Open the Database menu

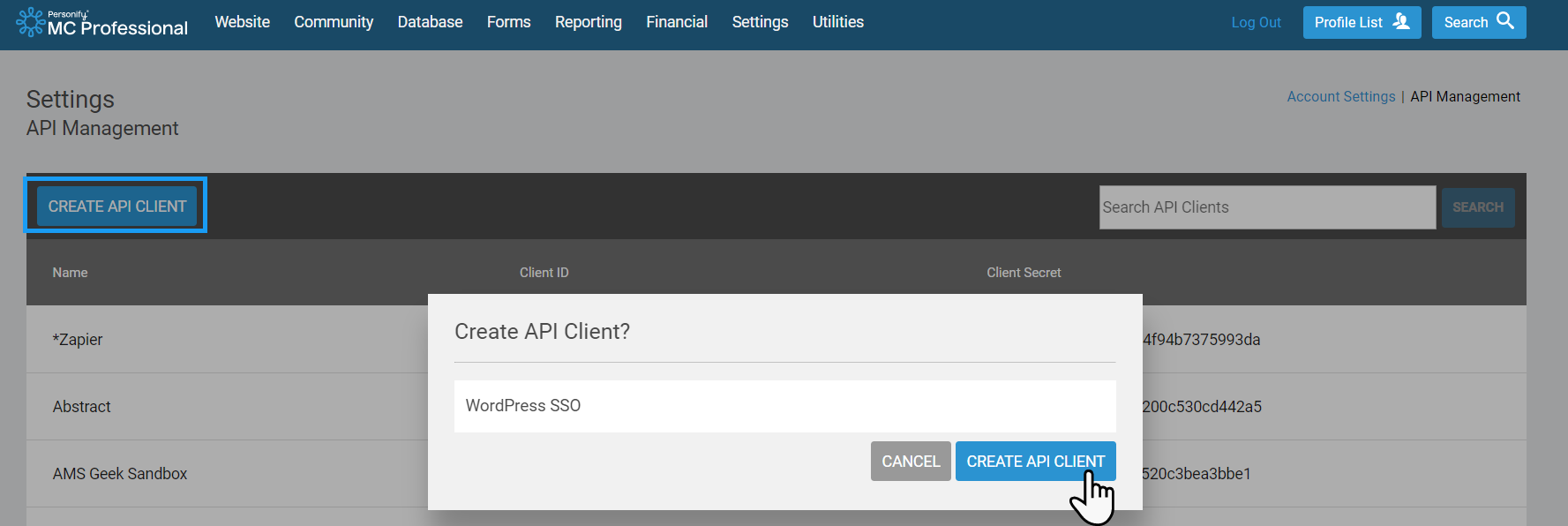click(x=430, y=22)
